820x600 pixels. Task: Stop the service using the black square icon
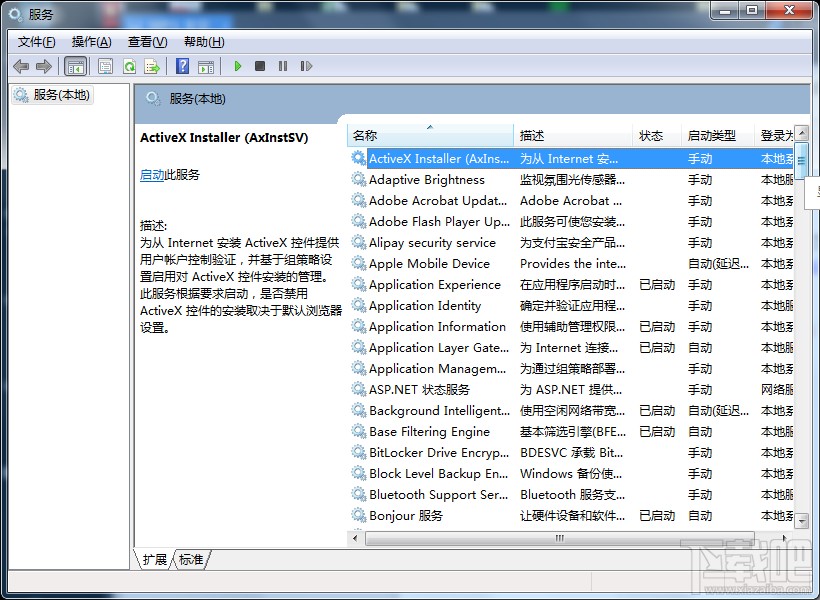coord(259,65)
